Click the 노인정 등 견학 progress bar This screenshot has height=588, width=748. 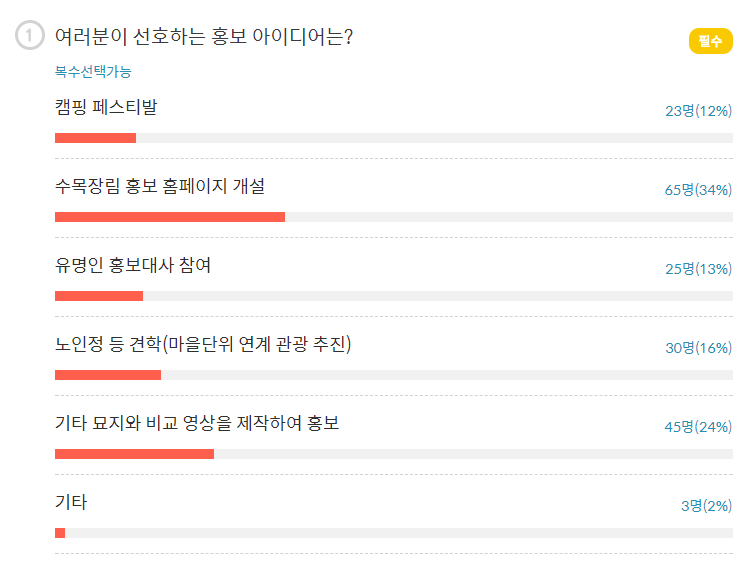(x=394, y=375)
